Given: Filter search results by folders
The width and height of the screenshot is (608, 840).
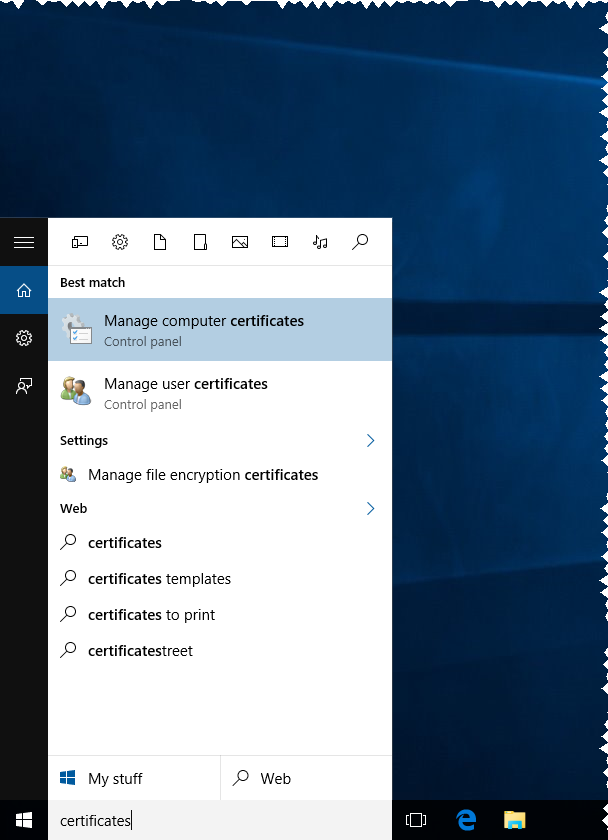Looking at the screenshot, I should click(200, 242).
